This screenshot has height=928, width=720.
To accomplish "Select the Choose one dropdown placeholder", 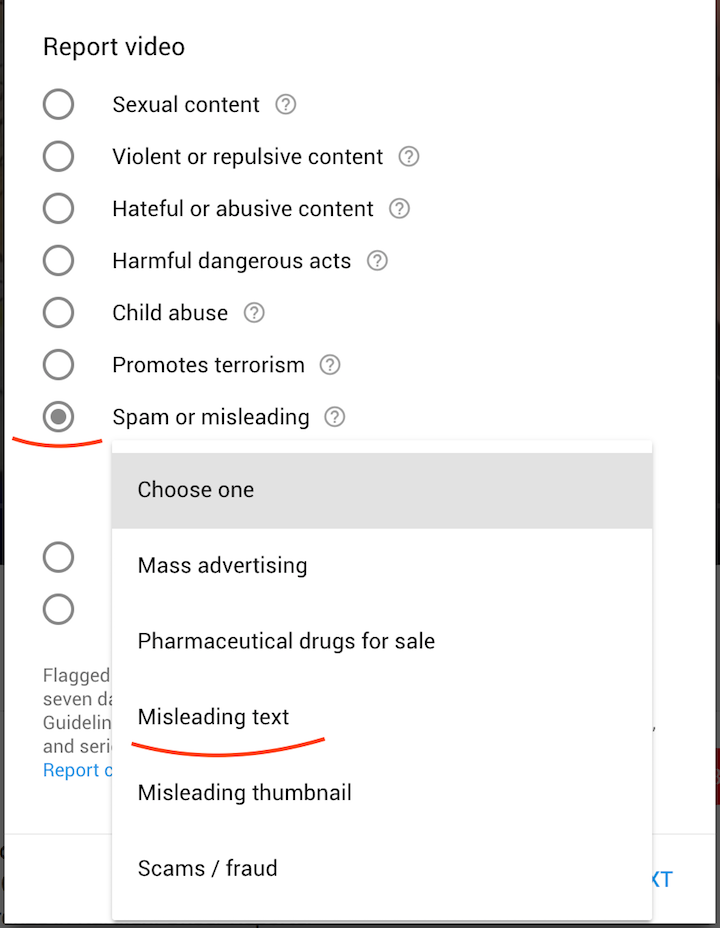I will tap(382, 490).
